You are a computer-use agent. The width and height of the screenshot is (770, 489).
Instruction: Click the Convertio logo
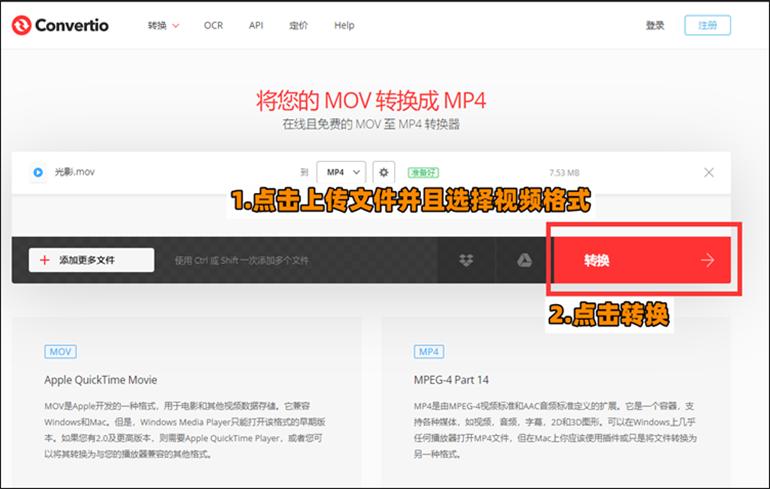(60, 25)
